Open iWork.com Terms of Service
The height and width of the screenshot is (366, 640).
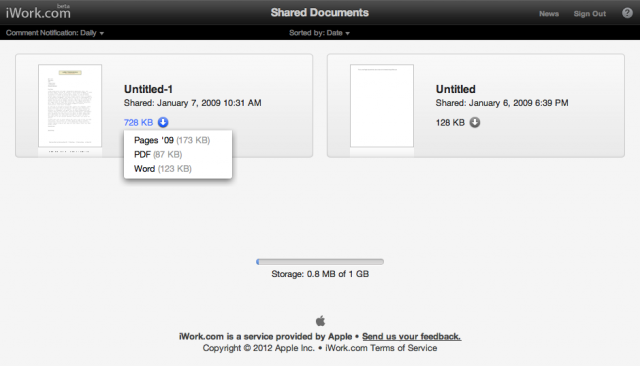pos(381,348)
